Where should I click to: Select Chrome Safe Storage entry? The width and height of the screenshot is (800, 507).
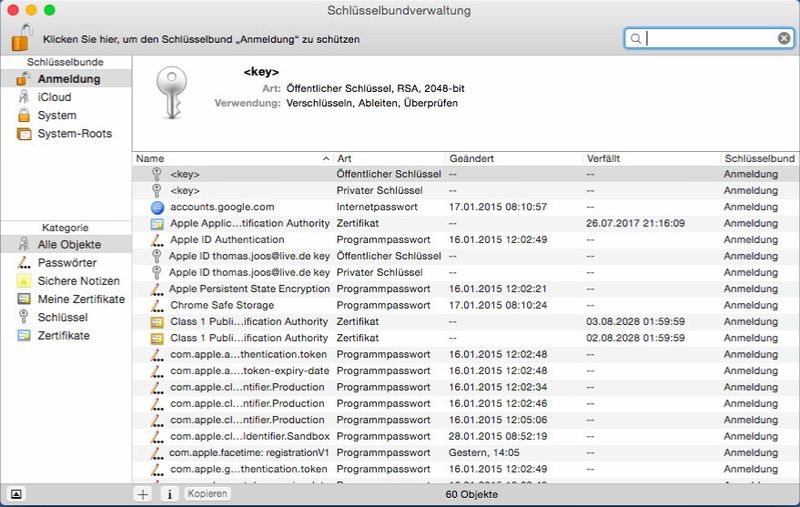[466, 306]
